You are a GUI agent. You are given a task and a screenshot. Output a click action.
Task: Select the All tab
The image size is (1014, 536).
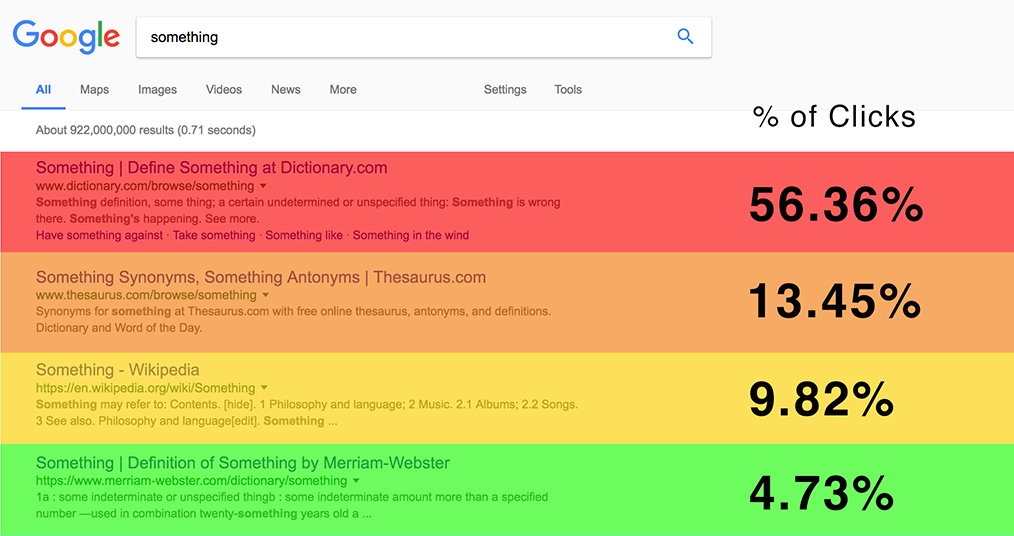click(43, 90)
